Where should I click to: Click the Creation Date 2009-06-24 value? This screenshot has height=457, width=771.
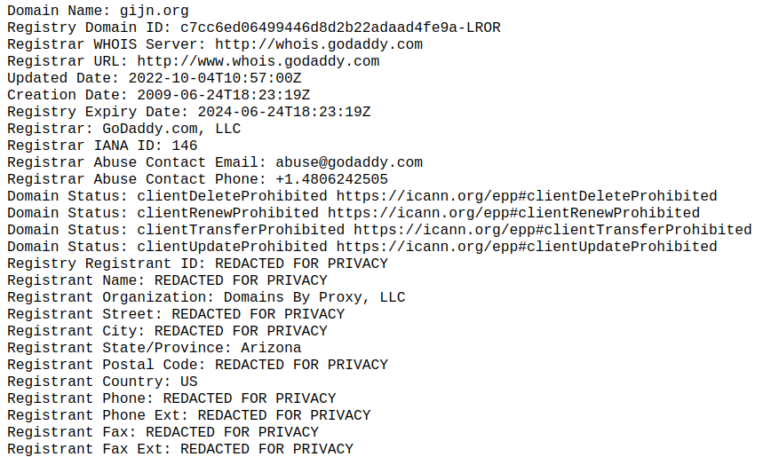click(x=224, y=95)
